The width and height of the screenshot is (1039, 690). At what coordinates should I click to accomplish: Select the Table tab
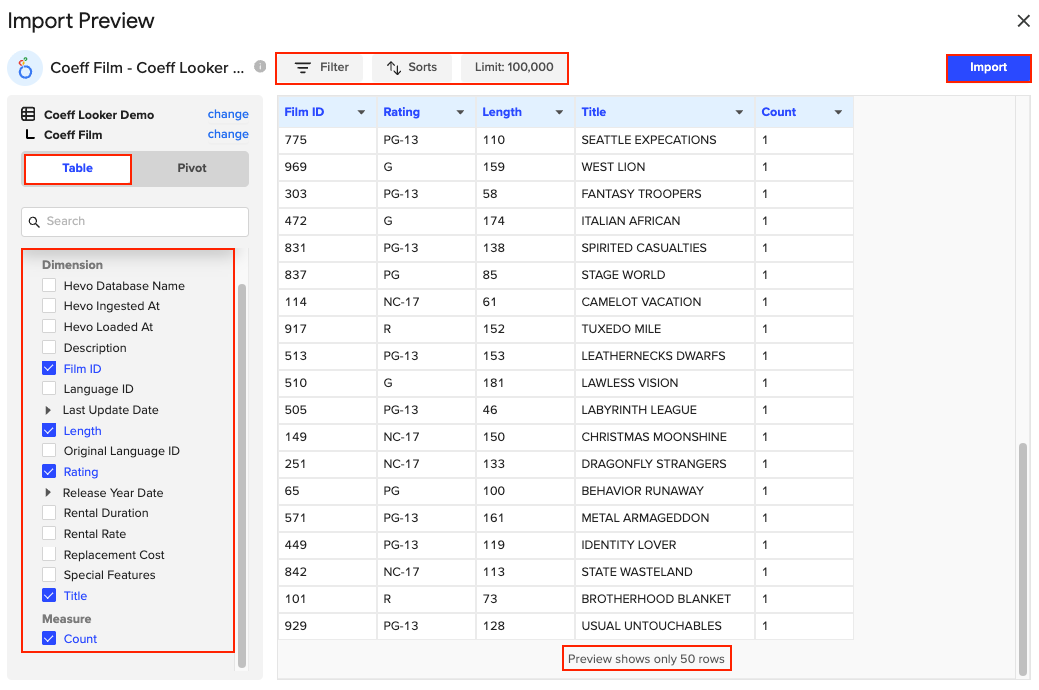78,168
